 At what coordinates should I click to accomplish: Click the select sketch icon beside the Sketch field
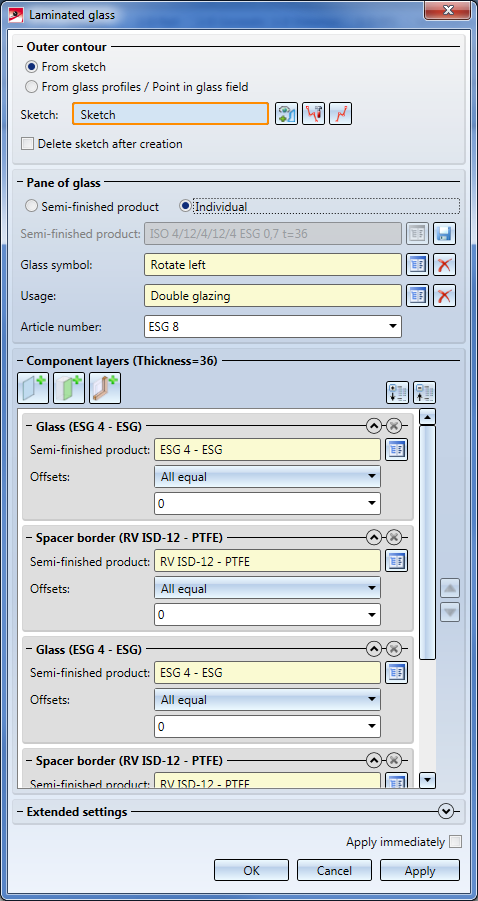286,114
